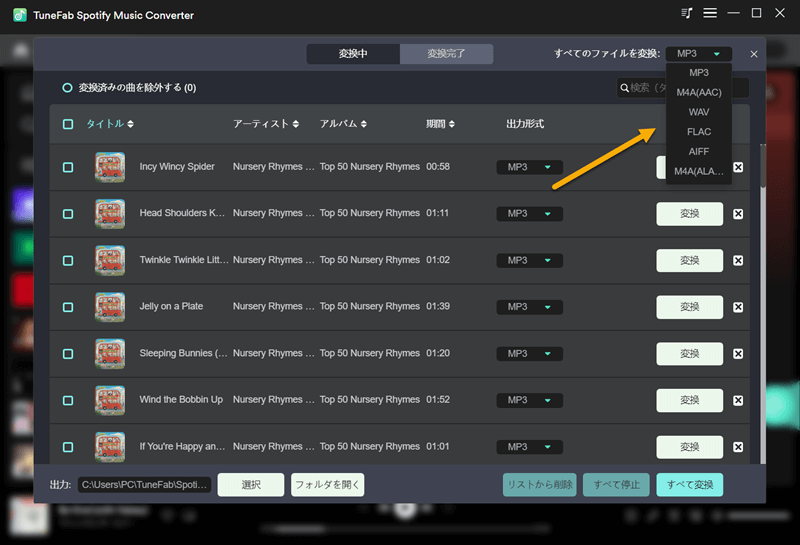Convert the Jelly on a Plate track
Screen dimensions: 800x545
(689, 307)
